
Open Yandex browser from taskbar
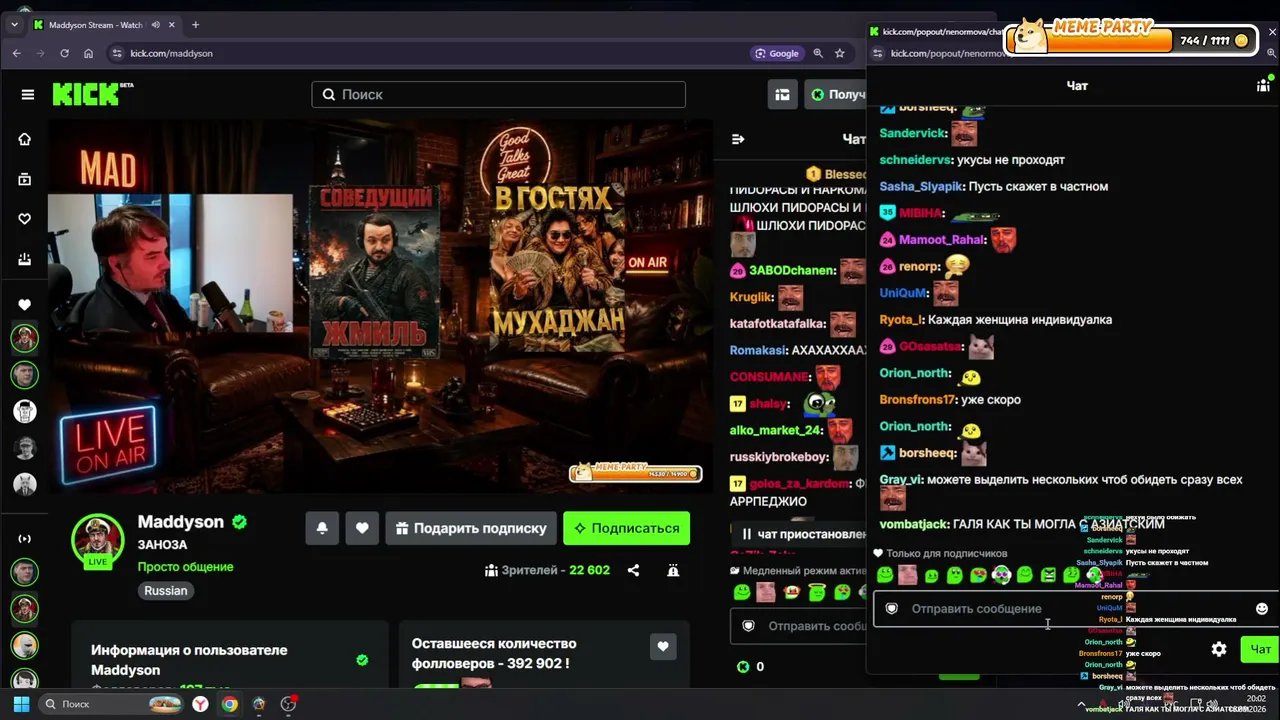[200, 704]
